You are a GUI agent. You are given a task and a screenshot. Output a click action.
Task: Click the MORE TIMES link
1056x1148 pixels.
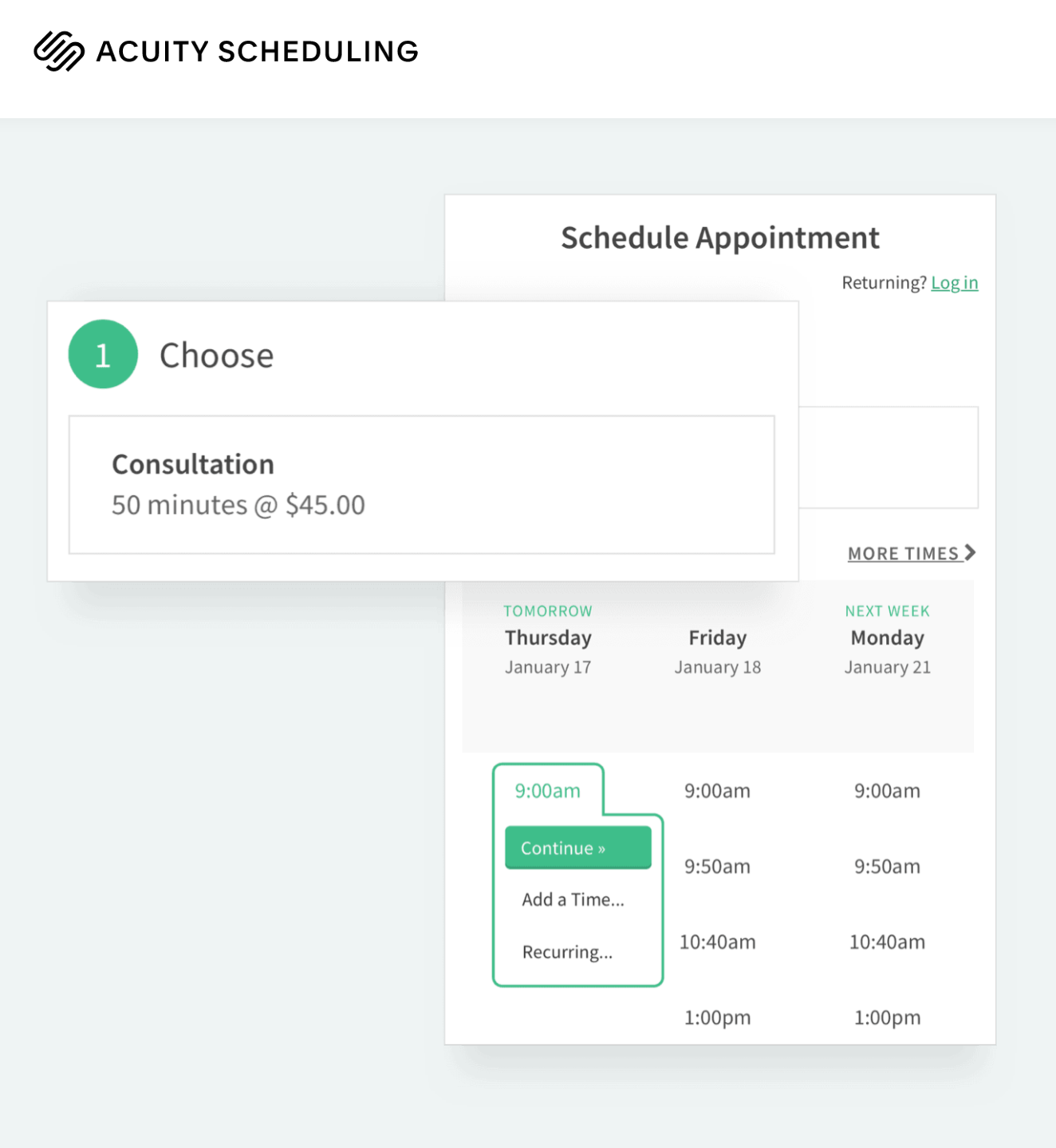(x=912, y=553)
